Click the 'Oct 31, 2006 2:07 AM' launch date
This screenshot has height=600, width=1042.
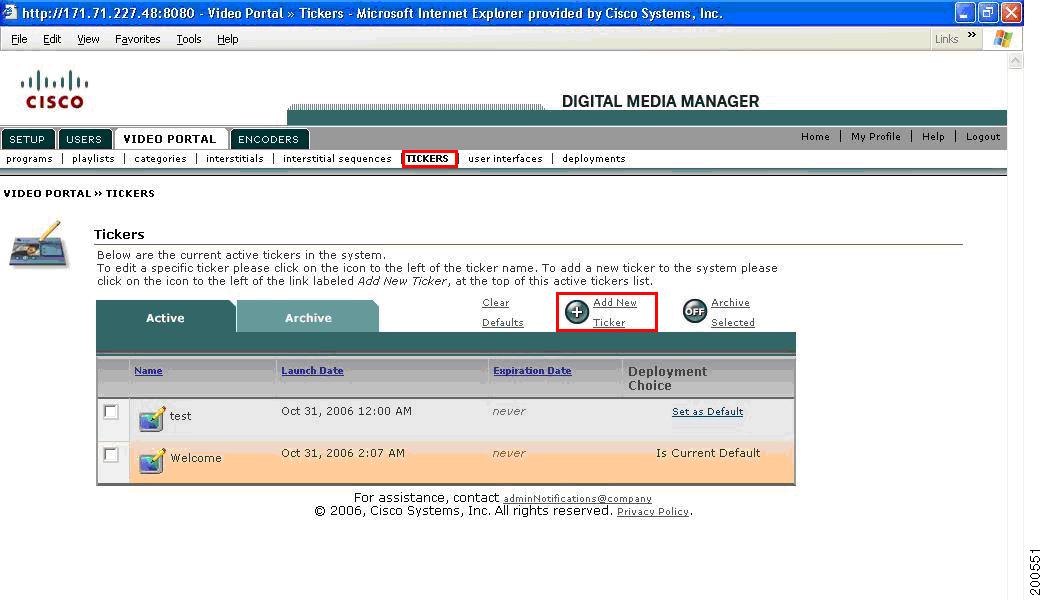point(343,453)
